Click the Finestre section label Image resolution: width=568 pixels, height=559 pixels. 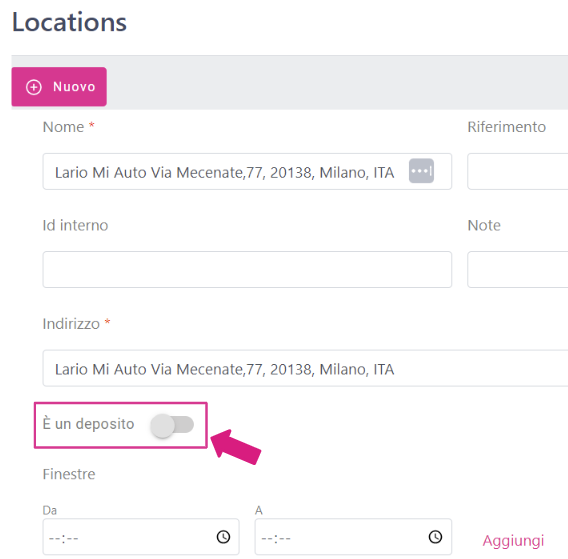click(x=69, y=474)
